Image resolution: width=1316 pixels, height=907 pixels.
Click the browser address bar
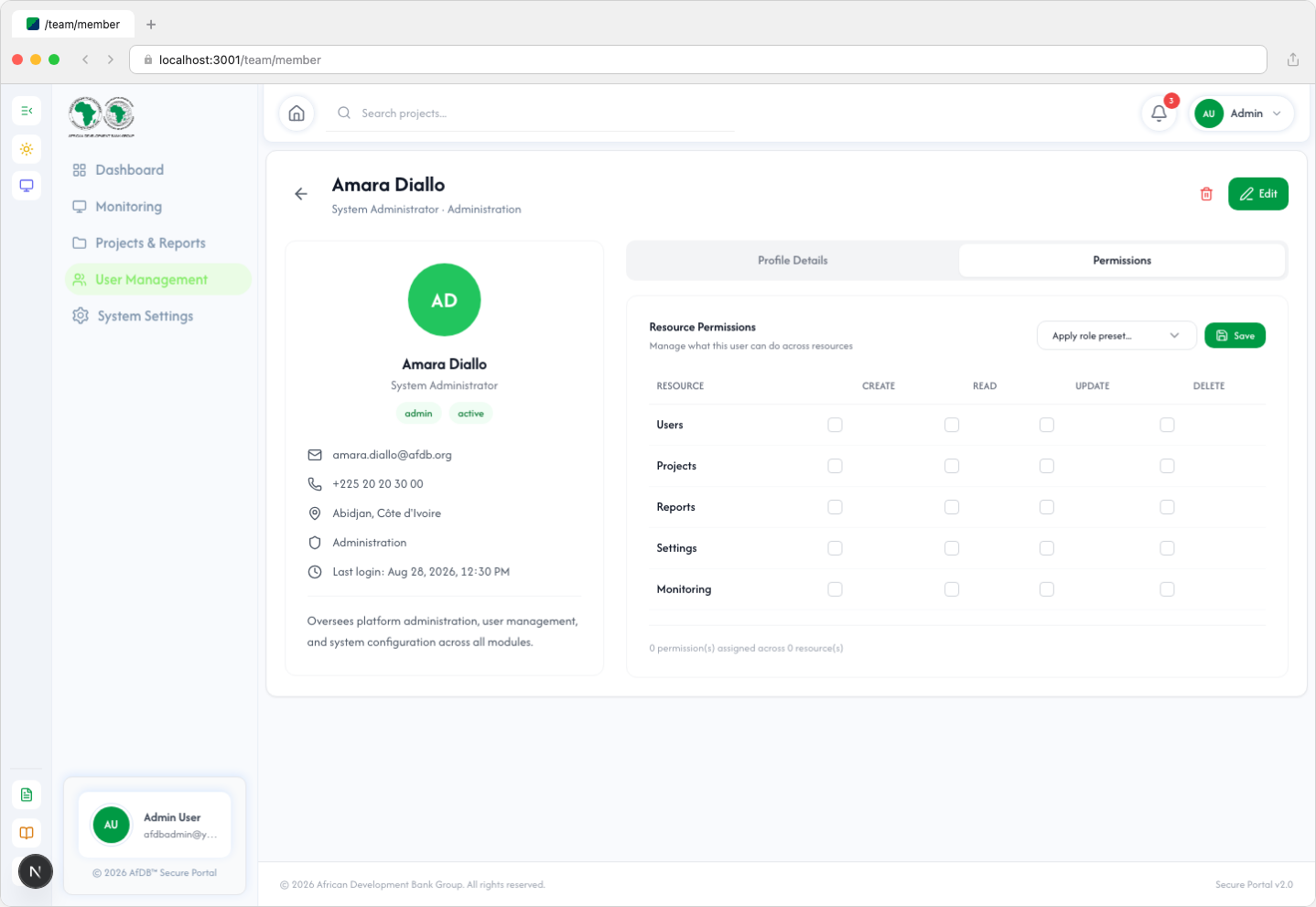pyautogui.click(x=698, y=59)
